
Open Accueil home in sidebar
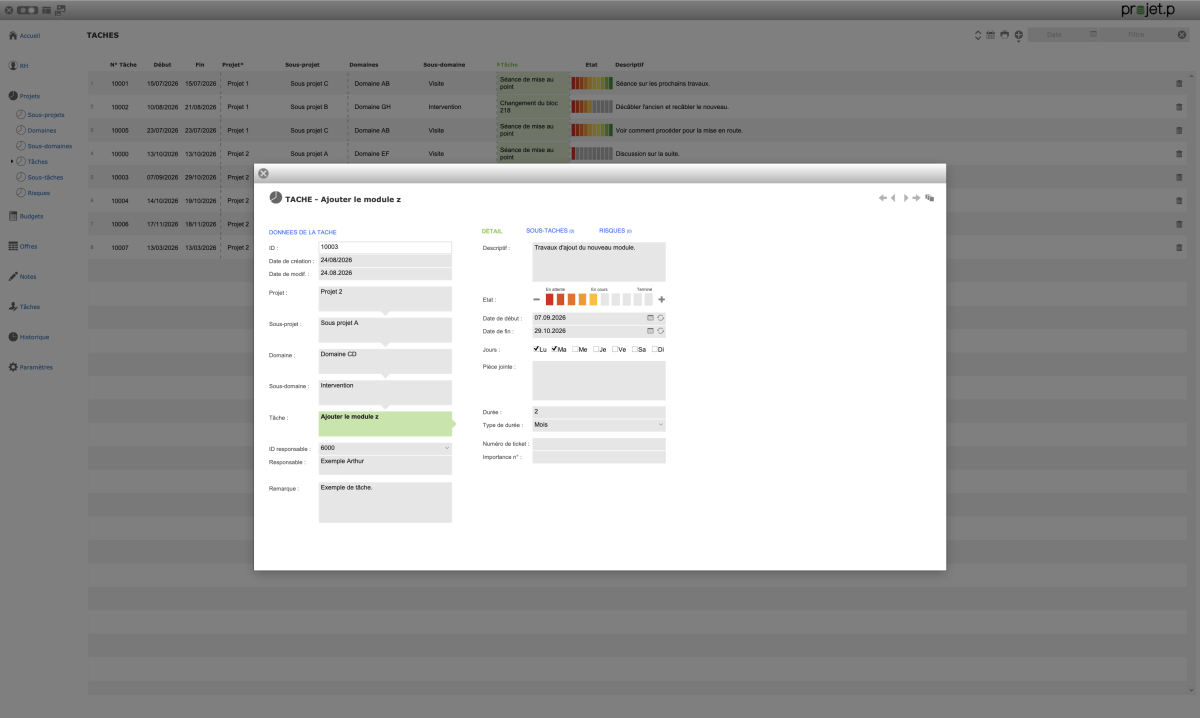pos(24,35)
